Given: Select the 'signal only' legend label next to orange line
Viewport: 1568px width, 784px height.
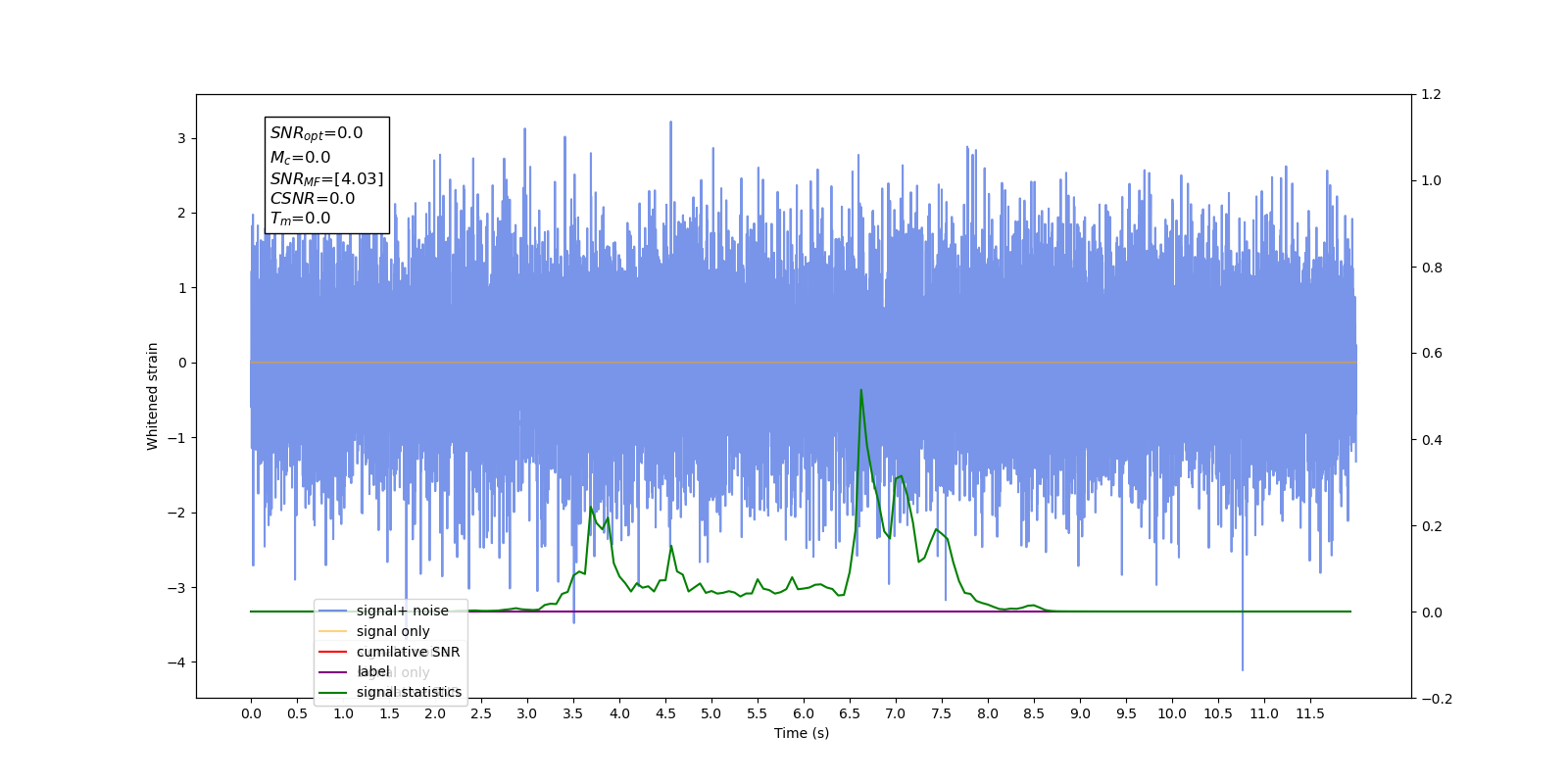Looking at the screenshot, I should click(x=393, y=631).
